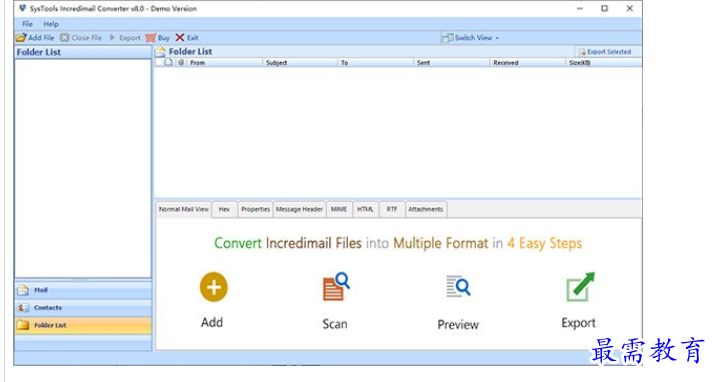
Task: Click the Export toolbar arrow icon
Action: tap(112, 38)
